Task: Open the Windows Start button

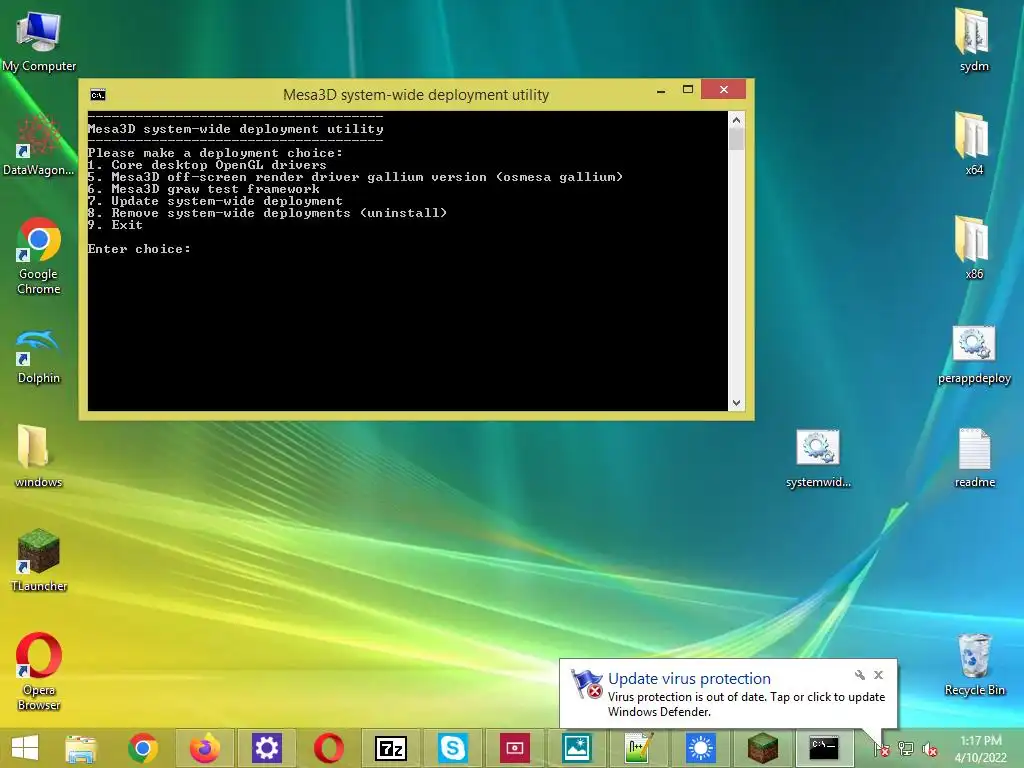Action: 25,748
